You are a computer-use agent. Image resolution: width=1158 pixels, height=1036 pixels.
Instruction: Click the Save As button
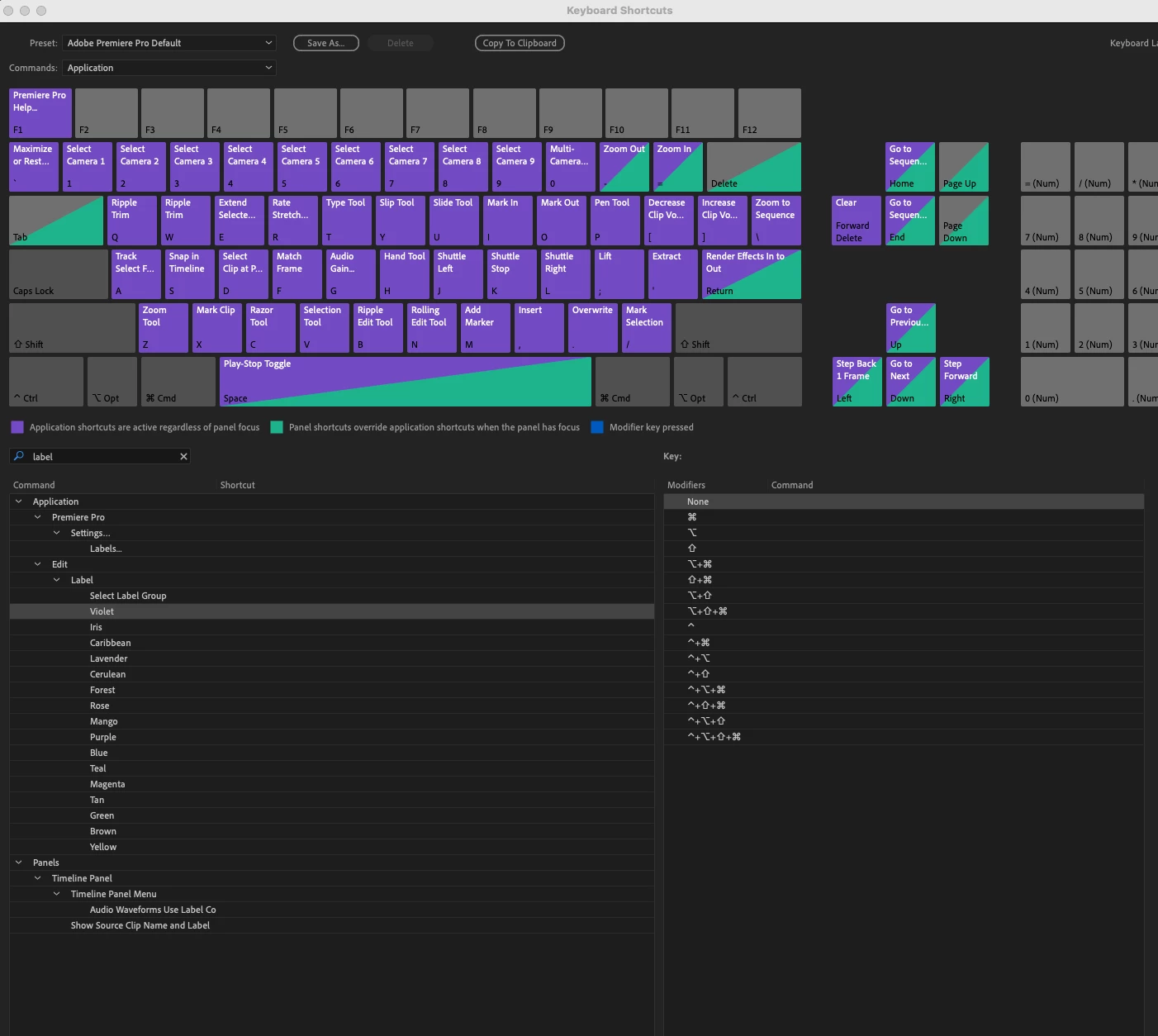point(326,43)
